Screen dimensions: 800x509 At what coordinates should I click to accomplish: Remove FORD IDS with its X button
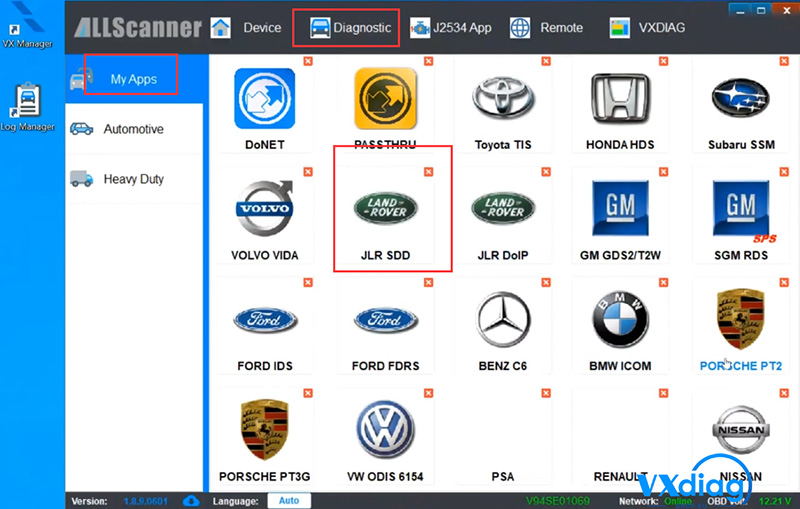pos(308,283)
